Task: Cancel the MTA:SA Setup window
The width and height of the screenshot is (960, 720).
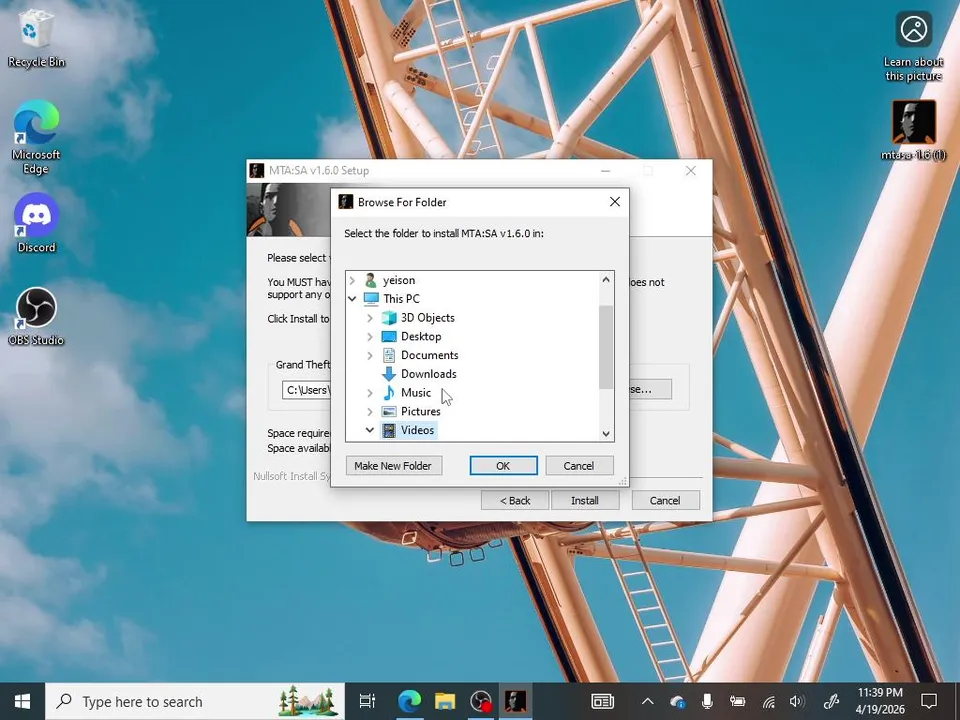Action: click(665, 500)
